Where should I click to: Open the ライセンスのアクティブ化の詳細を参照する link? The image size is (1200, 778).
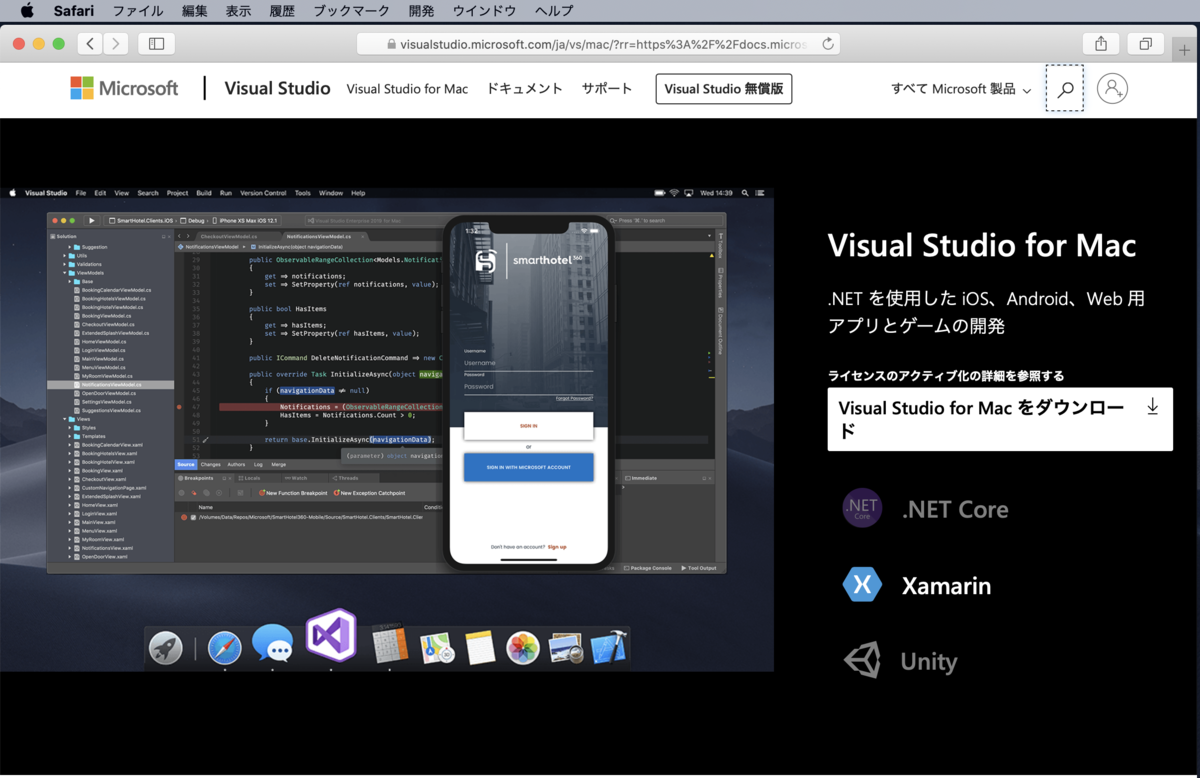click(946, 376)
